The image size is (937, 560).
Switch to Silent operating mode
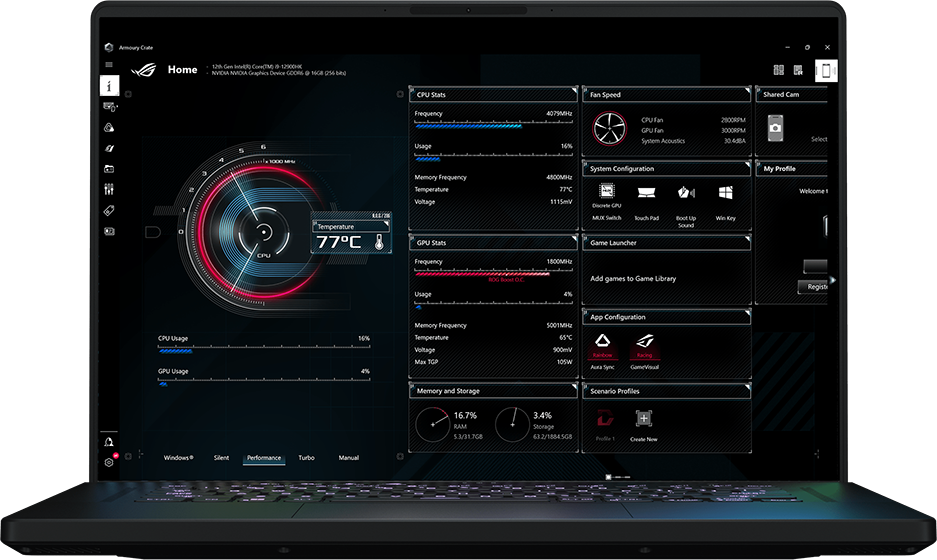point(221,458)
